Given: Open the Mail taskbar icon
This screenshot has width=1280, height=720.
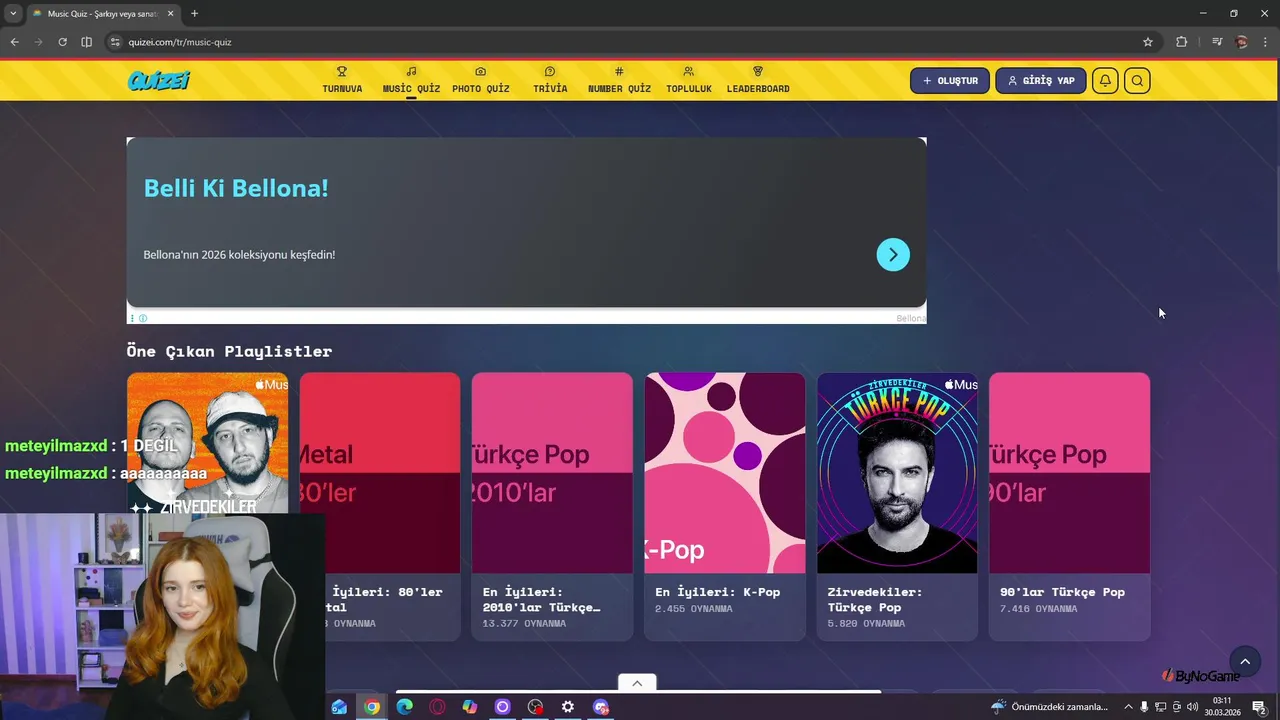Looking at the screenshot, I should click(339, 707).
